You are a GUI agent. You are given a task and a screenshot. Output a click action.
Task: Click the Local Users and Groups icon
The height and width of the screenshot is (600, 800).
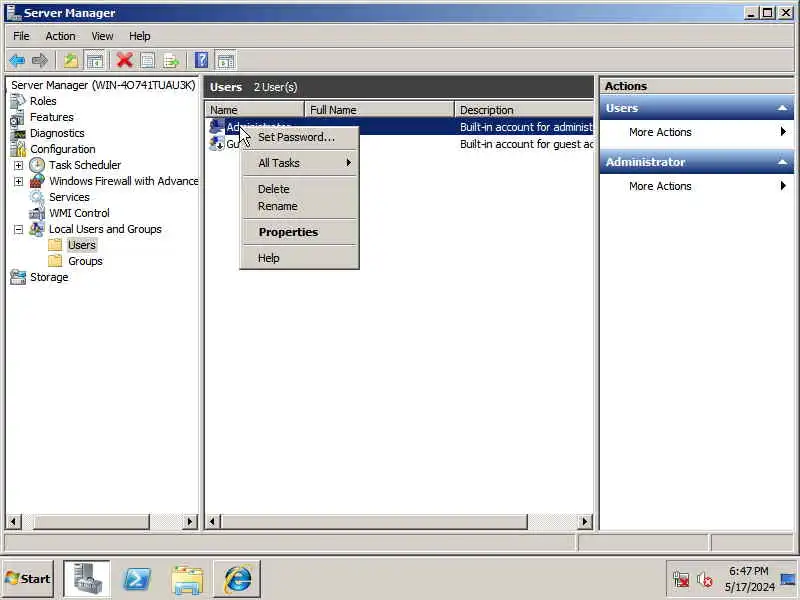pos(37,229)
